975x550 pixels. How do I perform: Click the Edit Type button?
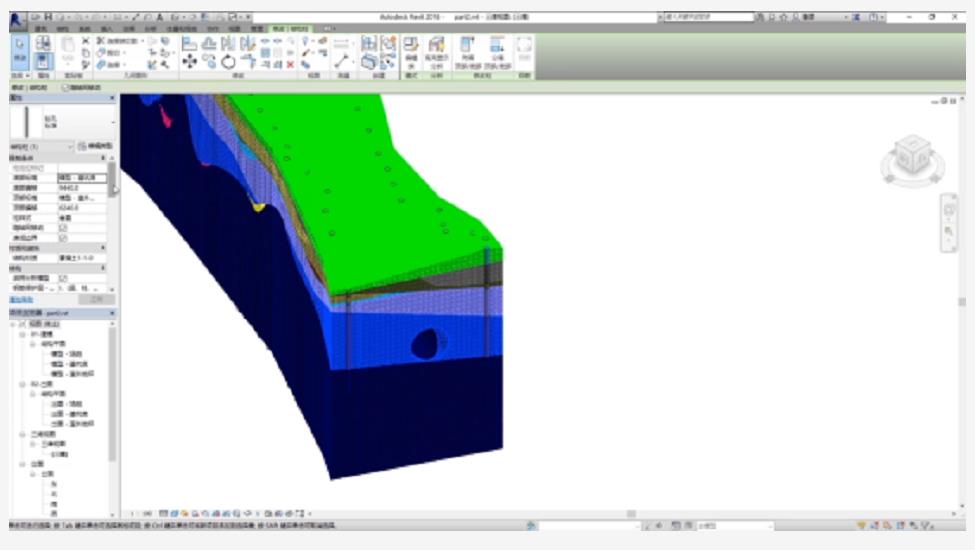95,146
